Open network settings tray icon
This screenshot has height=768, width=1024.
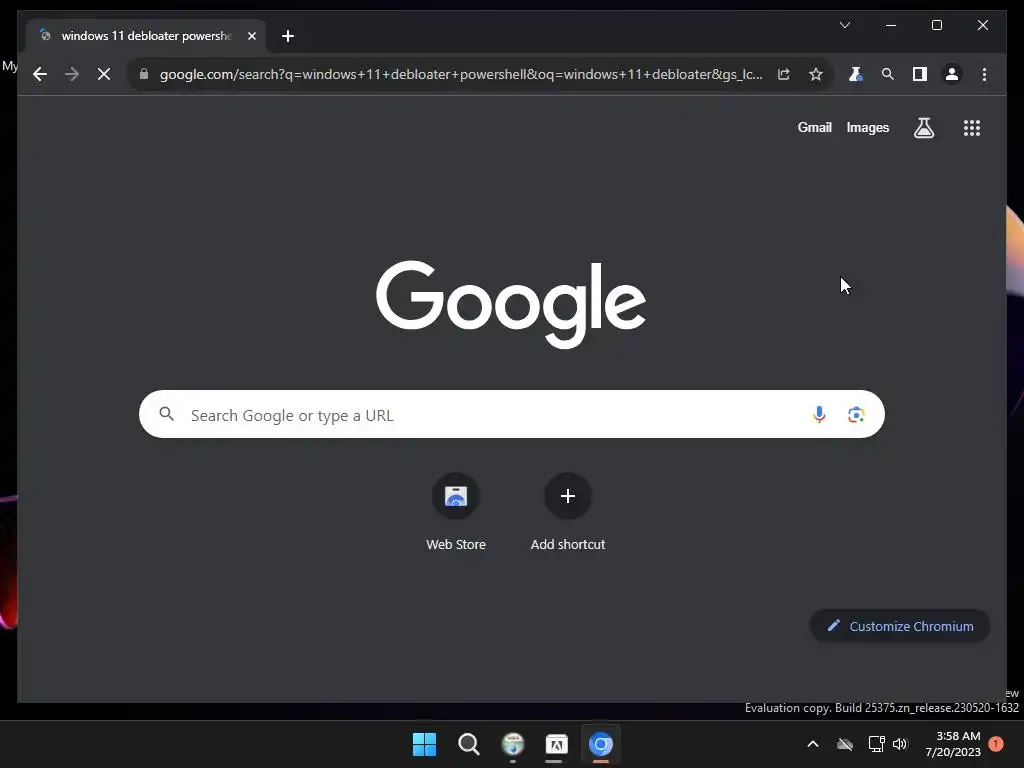click(x=876, y=744)
